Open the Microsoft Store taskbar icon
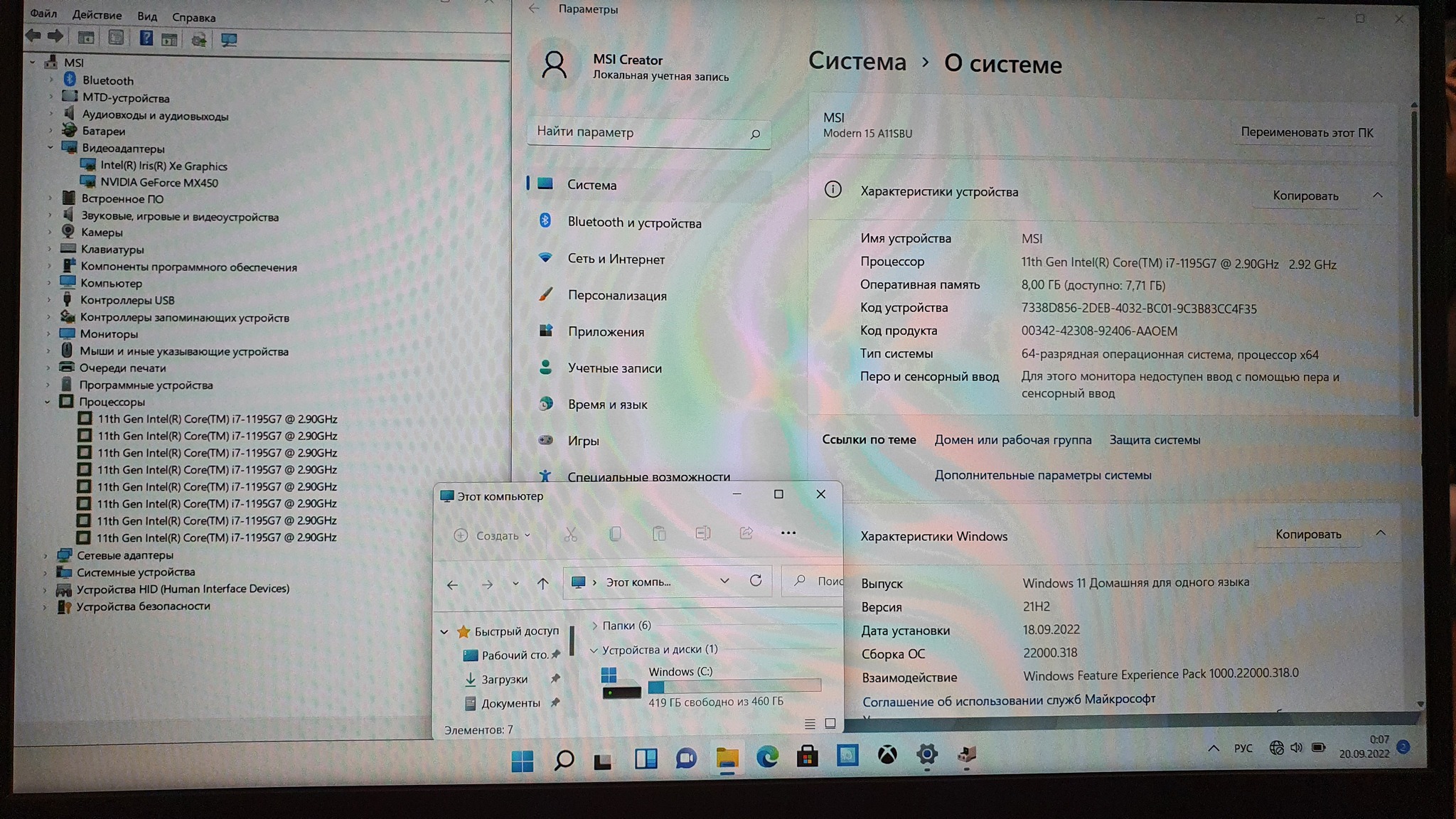Image resolution: width=1456 pixels, height=819 pixels. (807, 756)
